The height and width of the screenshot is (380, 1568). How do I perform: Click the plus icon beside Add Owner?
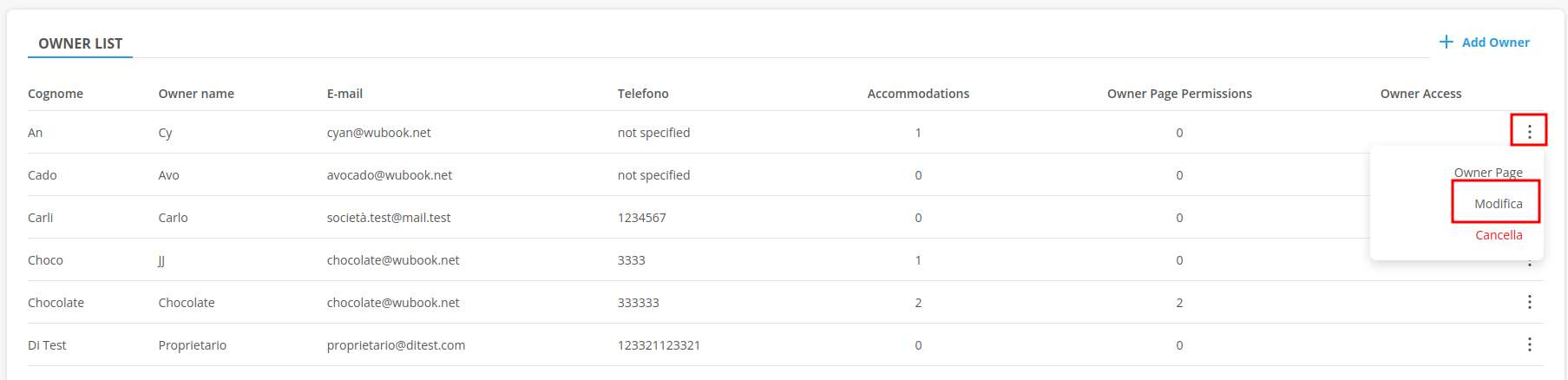click(x=1446, y=42)
